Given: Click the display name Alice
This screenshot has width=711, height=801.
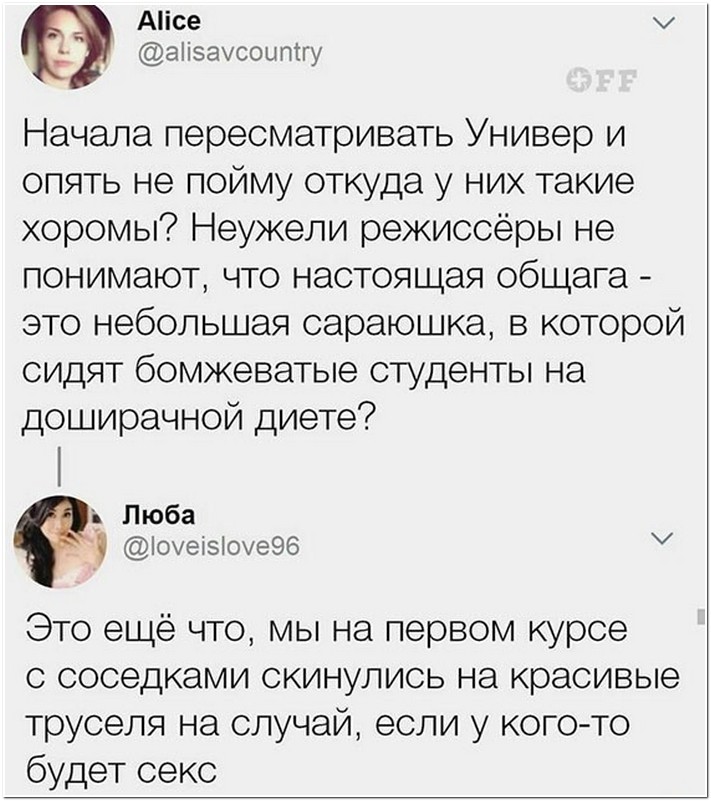Looking at the screenshot, I should point(170,21).
